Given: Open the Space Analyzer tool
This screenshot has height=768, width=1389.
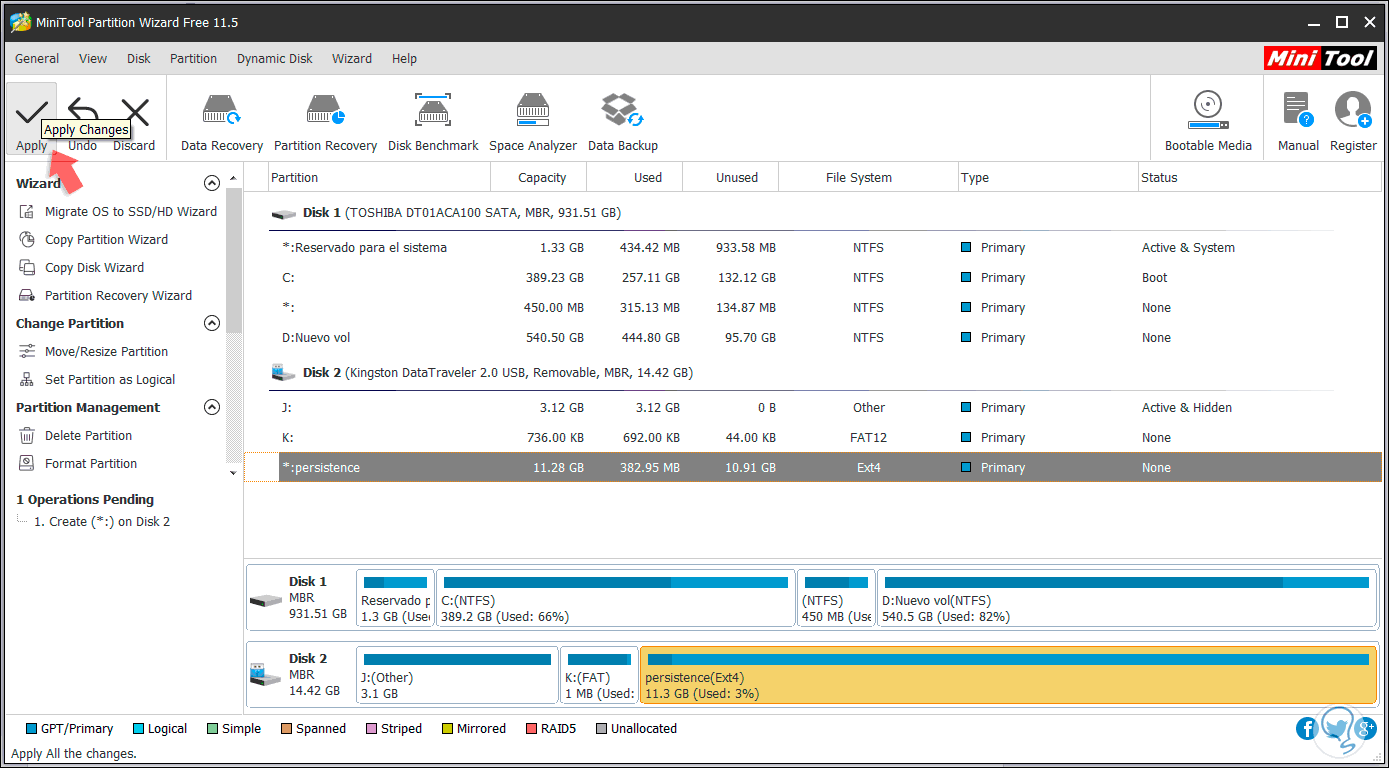Looking at the screenshot, I should tap(533, 120).
